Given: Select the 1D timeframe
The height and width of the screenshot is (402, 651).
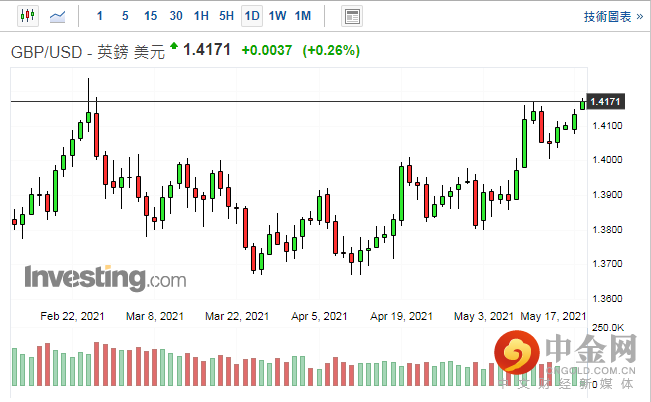Looking at the screenshot, I should pos(252,16).
